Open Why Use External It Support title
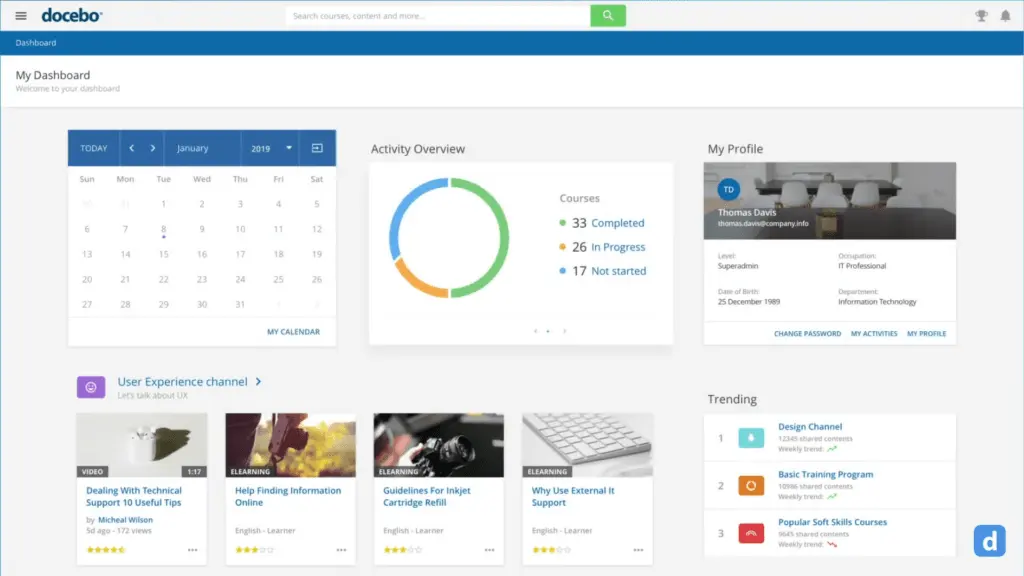Image resolution: width=1024 pixels, height=576 pixels. pos(573,496)
